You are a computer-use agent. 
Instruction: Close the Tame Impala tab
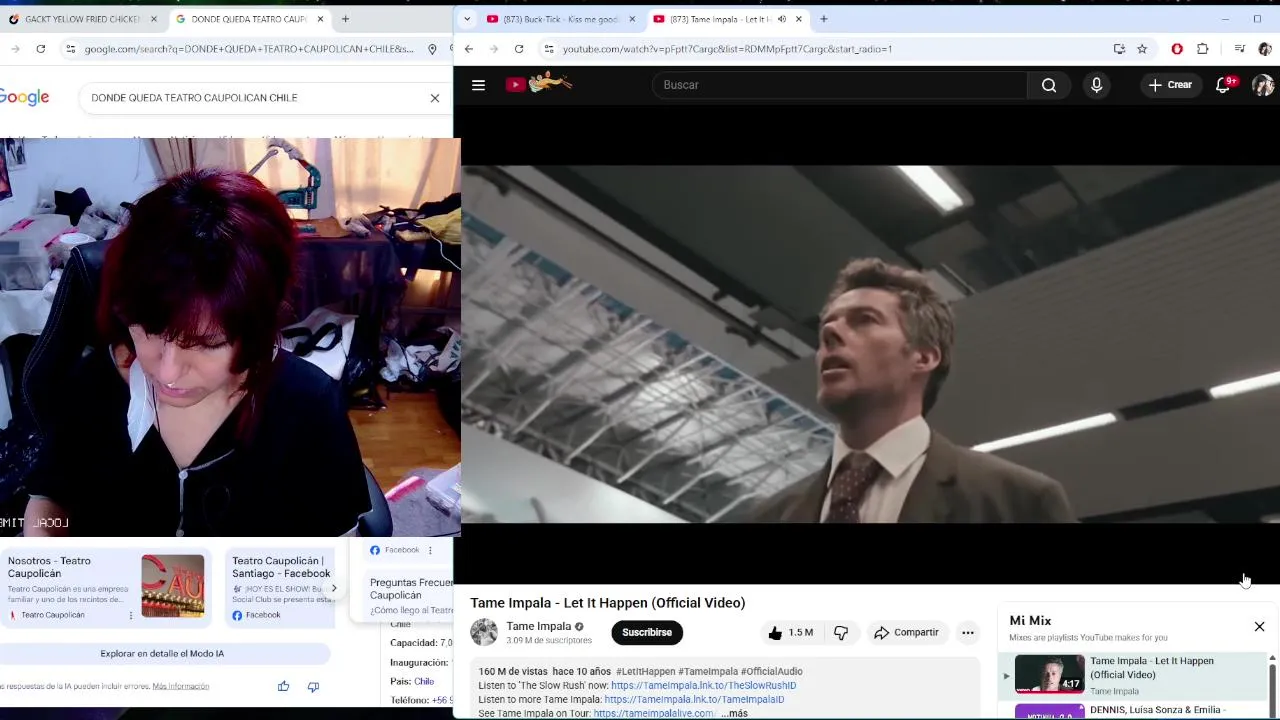click(x=798, y=19)
